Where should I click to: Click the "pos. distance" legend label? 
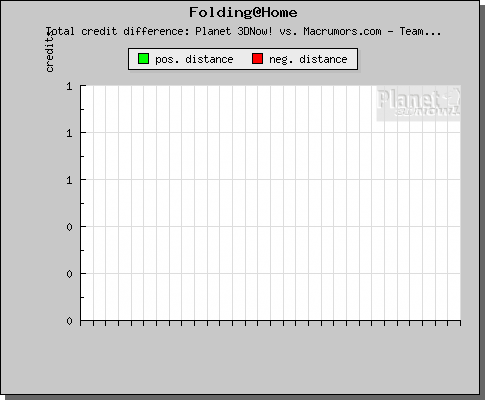[x=194, y=59]
